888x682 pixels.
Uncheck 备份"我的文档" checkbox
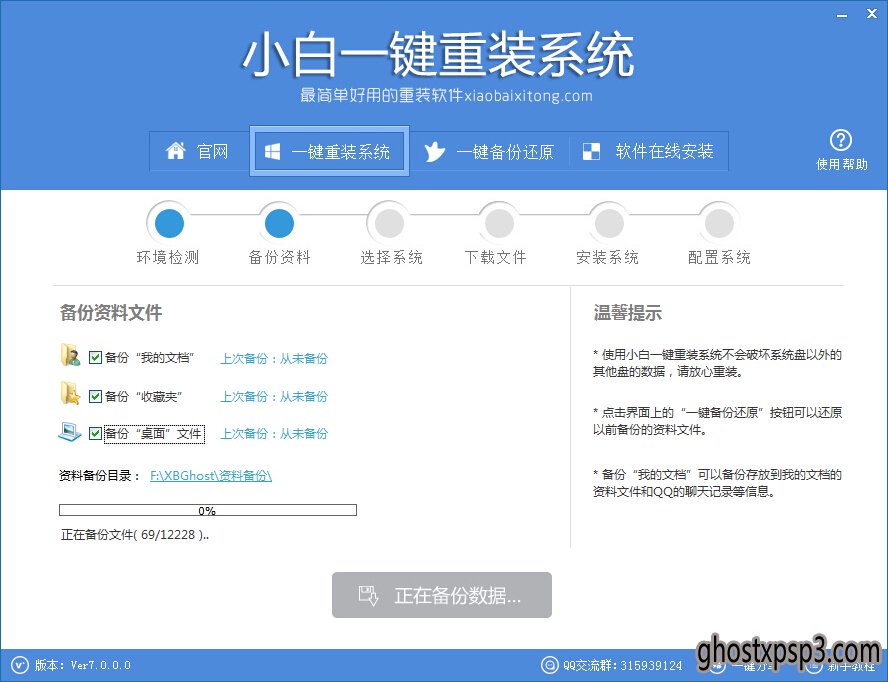95,357
